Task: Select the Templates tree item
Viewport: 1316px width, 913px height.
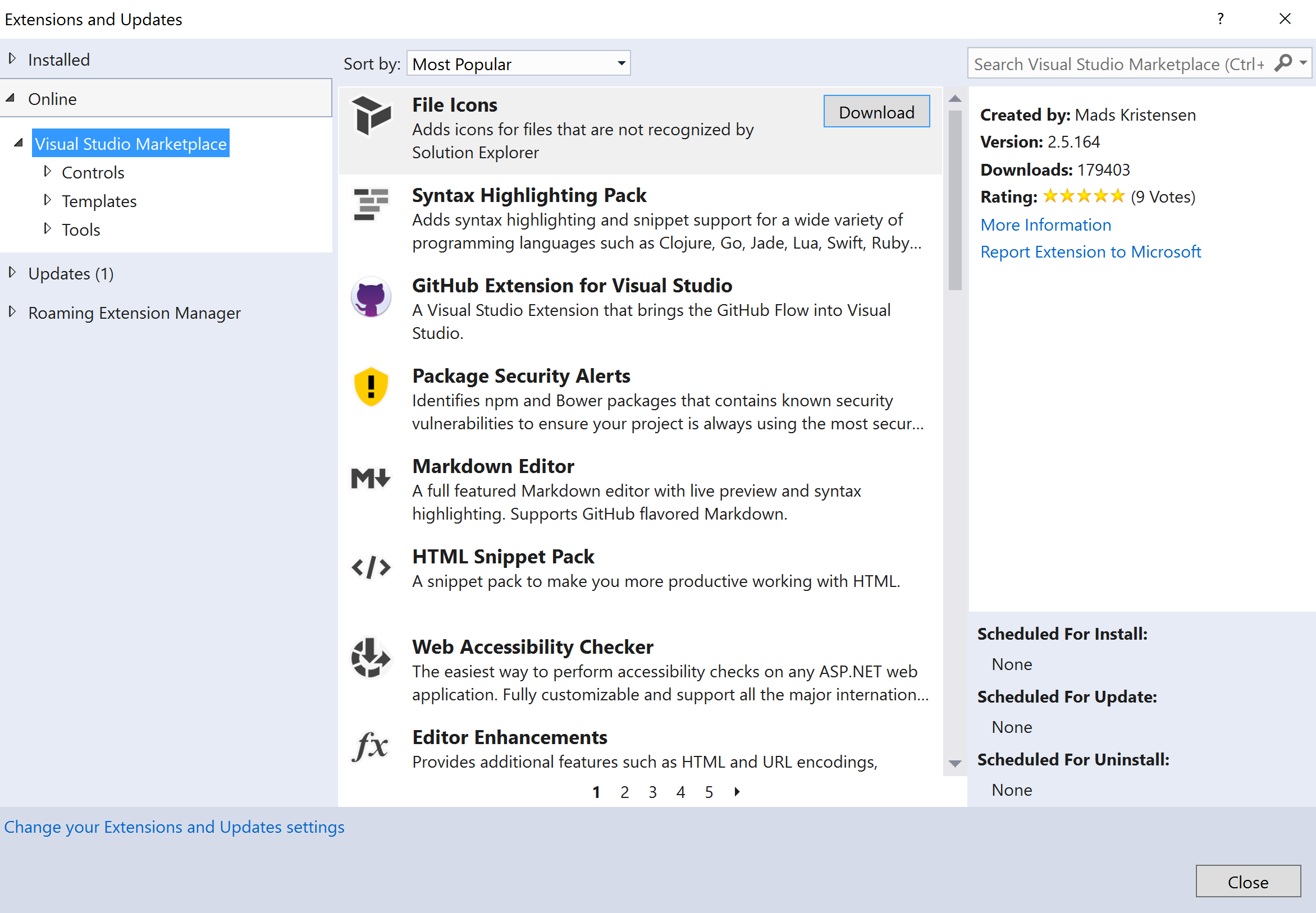Action: point(99,201)
